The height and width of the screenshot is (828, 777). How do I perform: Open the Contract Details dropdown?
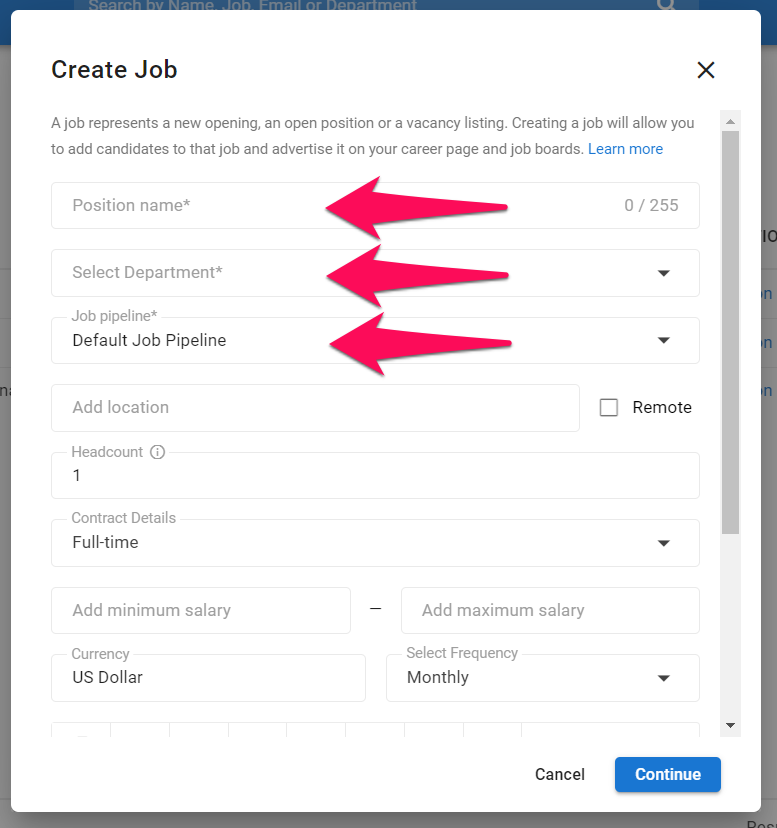coord(663,543)
